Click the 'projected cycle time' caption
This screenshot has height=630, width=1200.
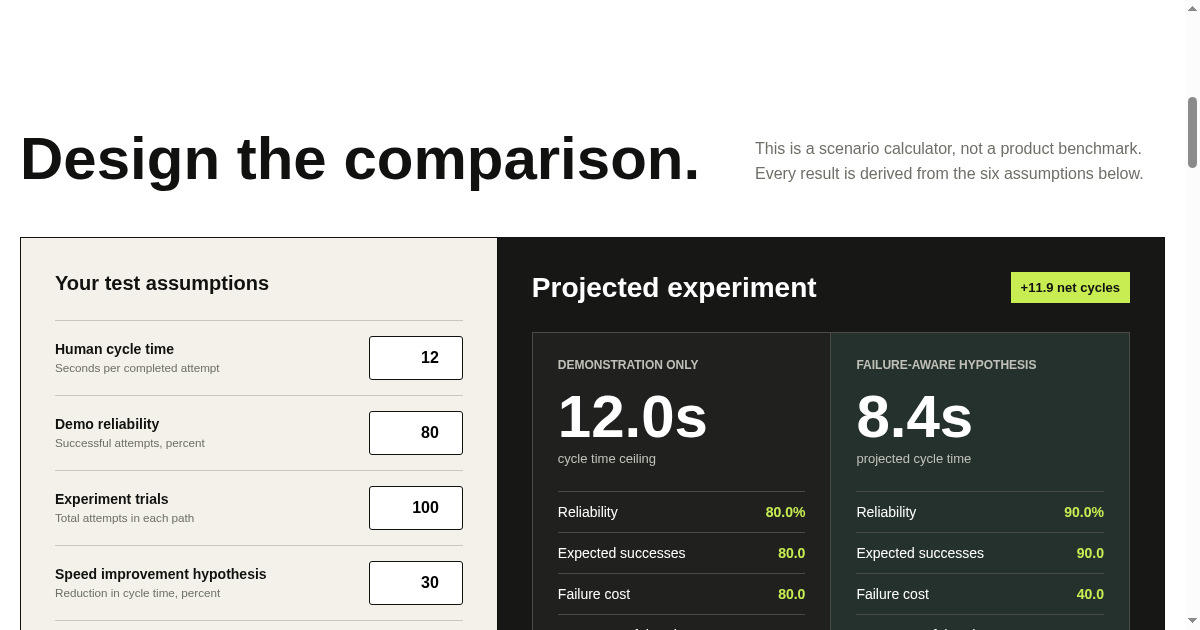914,459
